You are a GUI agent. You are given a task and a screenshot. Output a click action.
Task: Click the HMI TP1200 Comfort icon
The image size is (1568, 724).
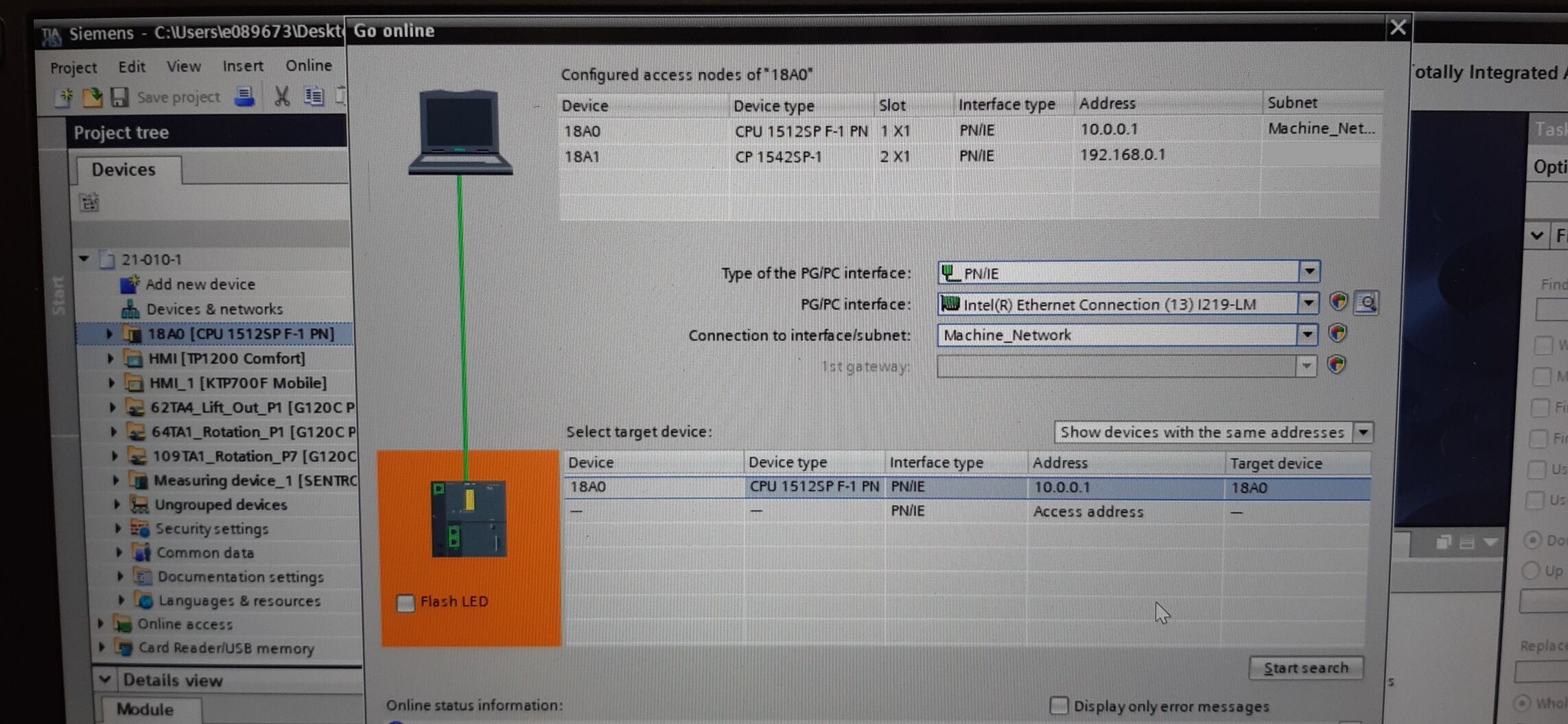coord(134,359)
